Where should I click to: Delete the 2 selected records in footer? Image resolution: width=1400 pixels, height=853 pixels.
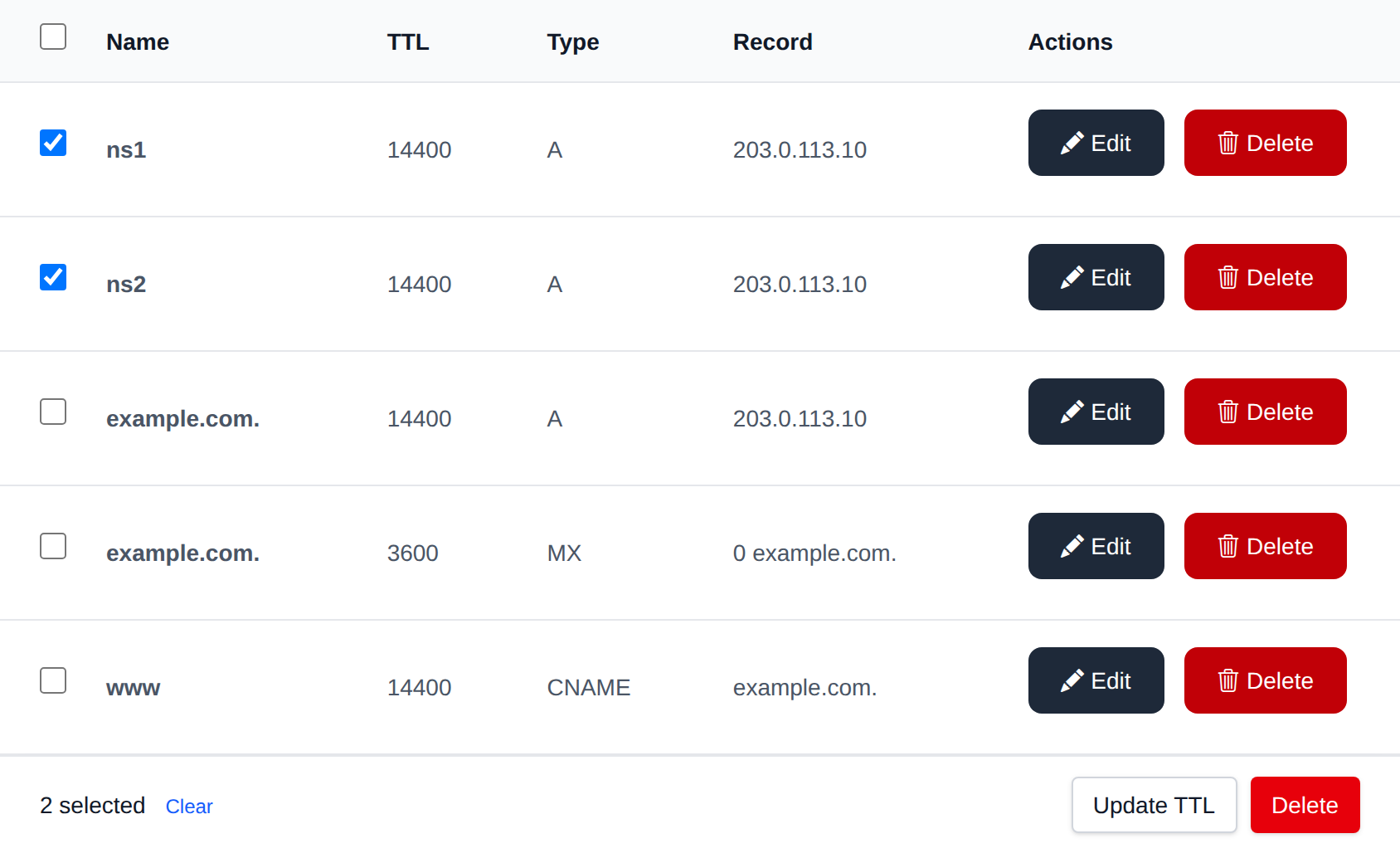coord(1305,805)
